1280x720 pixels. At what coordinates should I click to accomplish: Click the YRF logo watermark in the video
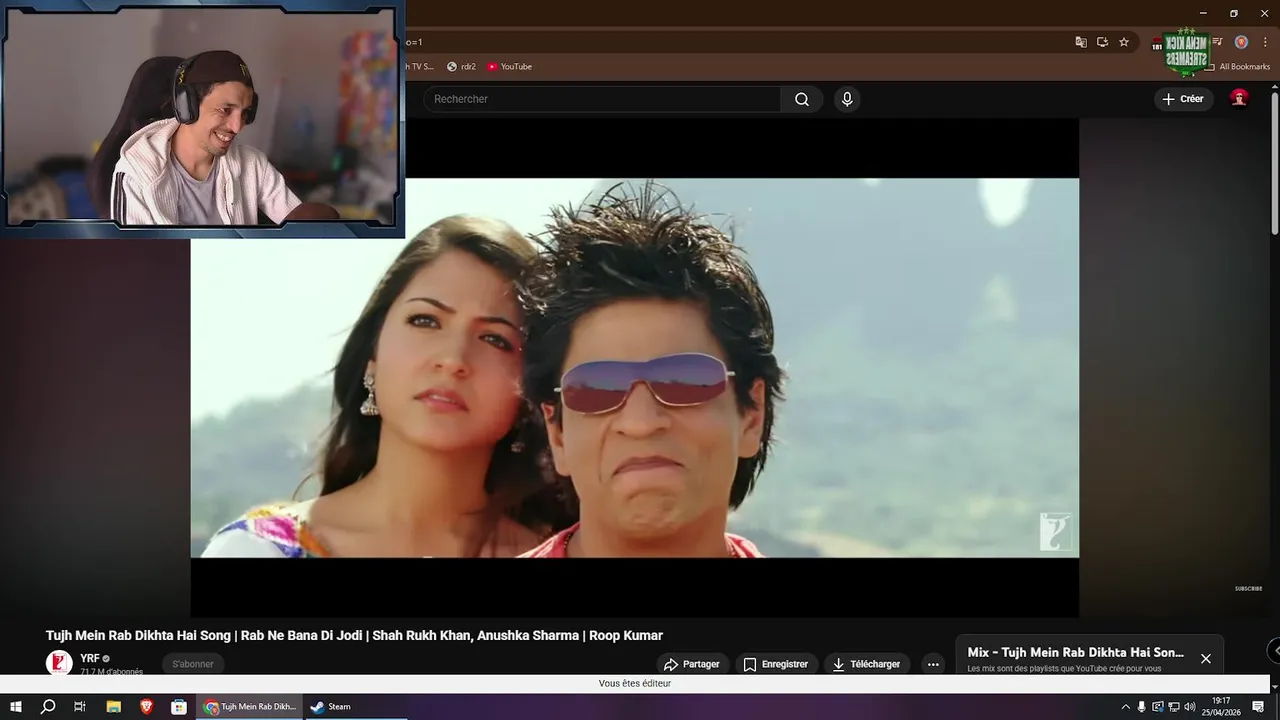click(1056, 532)
